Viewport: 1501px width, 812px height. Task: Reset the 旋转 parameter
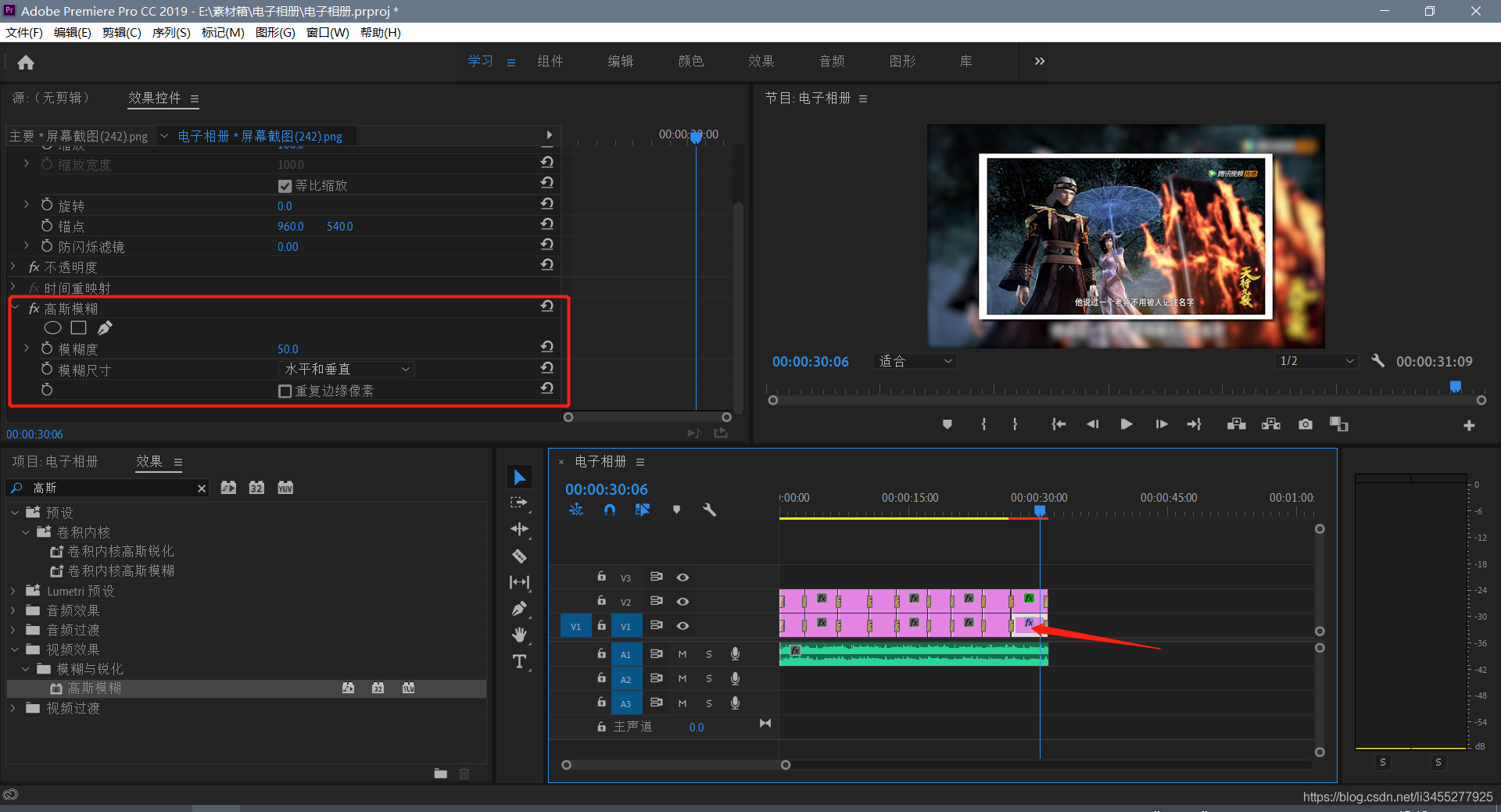547,203
